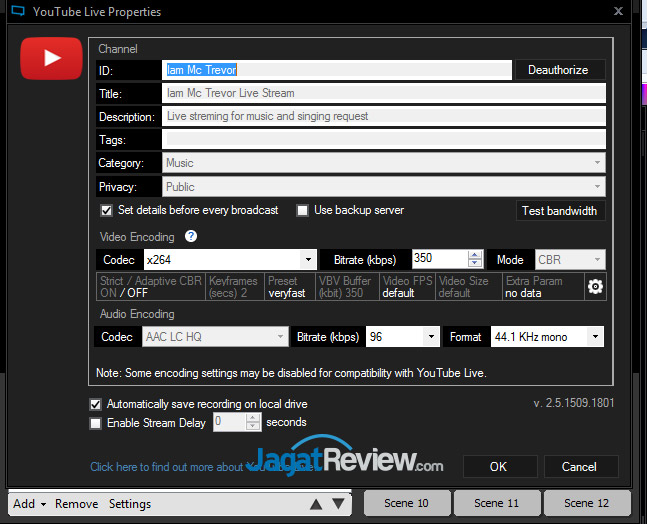
Task: Enable Use backup server checkbox
Action: point(302,211)
